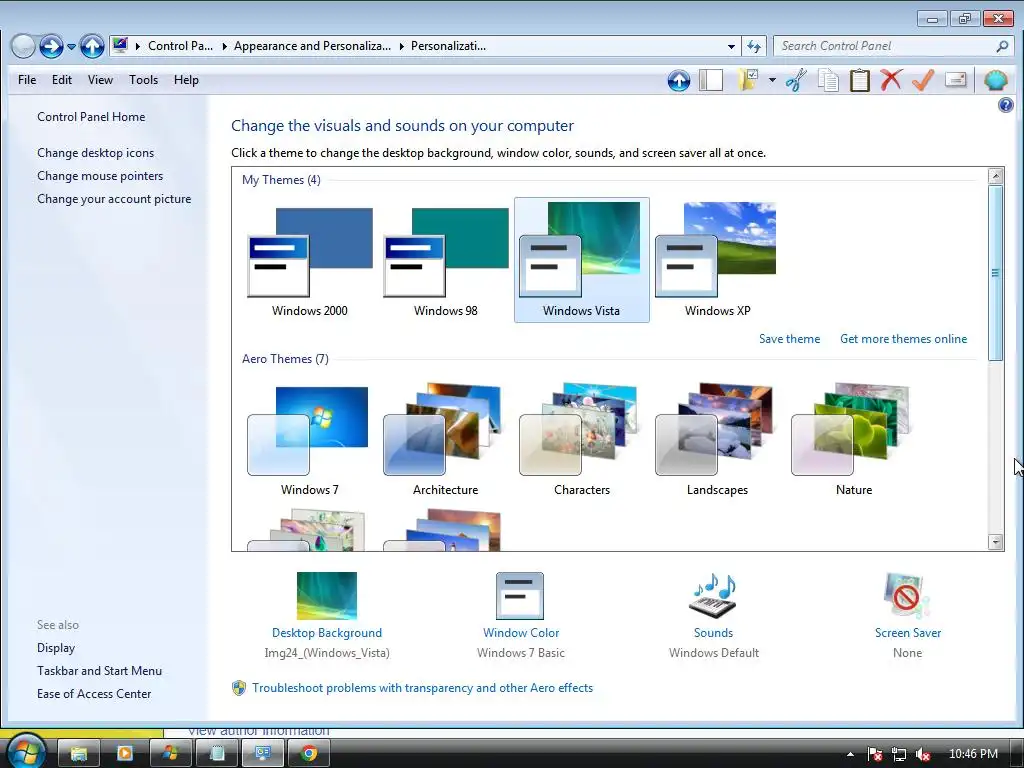Click Ease of Access Center link
The height and width of the screenshot is (768, 1024).
[x=94, y=694]
